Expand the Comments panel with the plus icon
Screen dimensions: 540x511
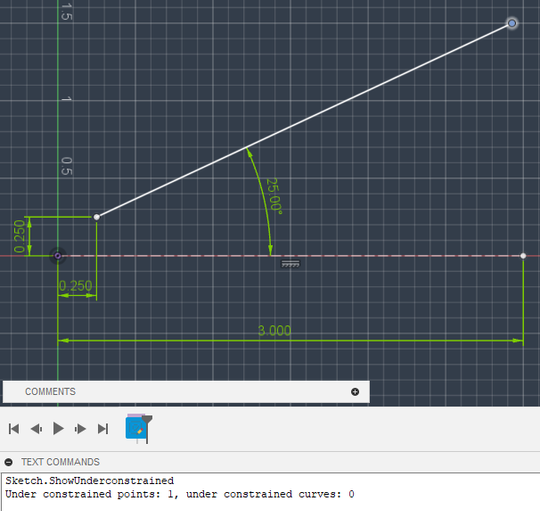coord(355,392)
